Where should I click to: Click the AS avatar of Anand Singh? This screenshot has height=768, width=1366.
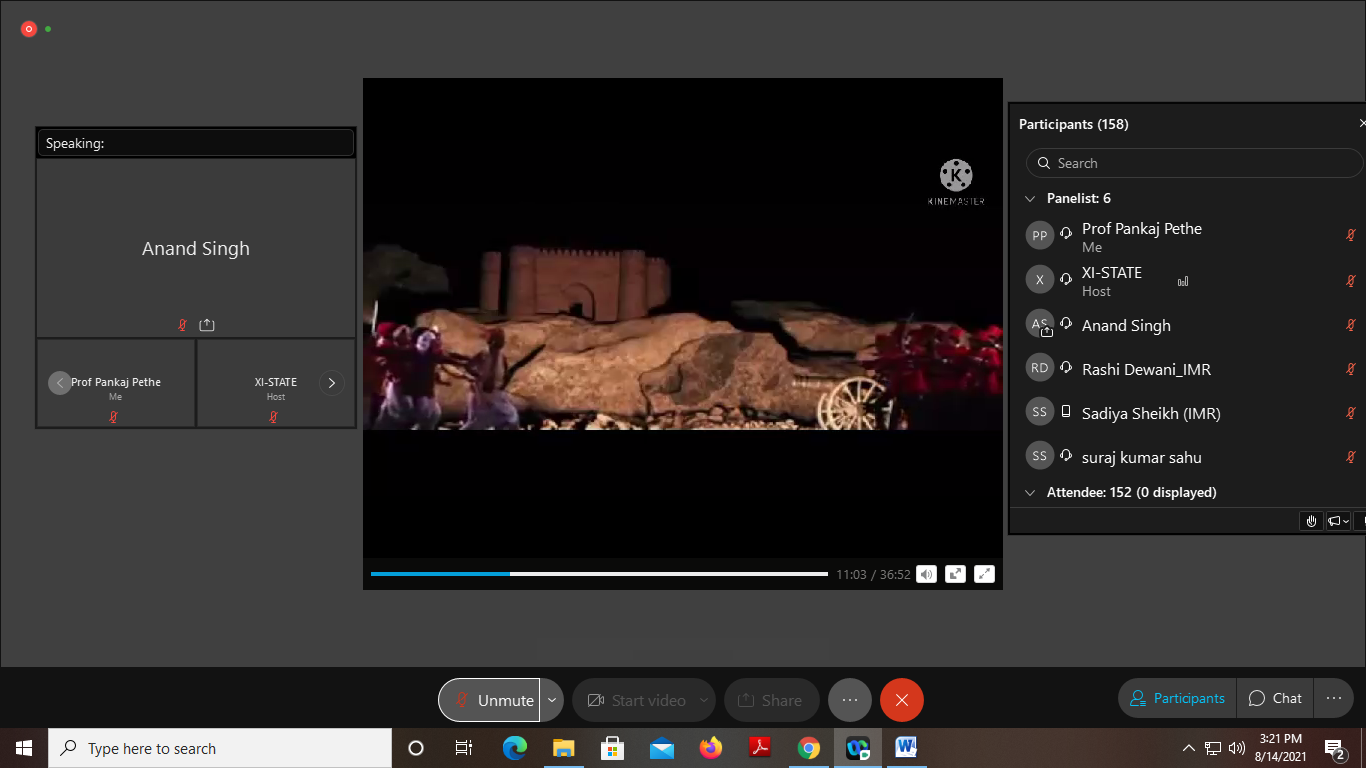tap(1040, 324)
